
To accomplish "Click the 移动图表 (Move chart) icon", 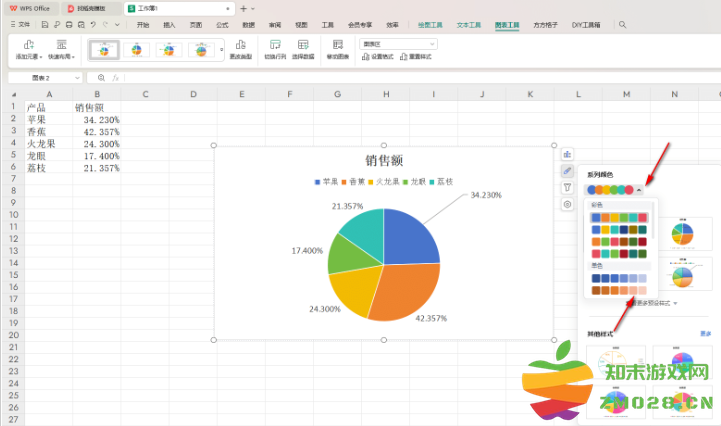I will coord(337,48).
